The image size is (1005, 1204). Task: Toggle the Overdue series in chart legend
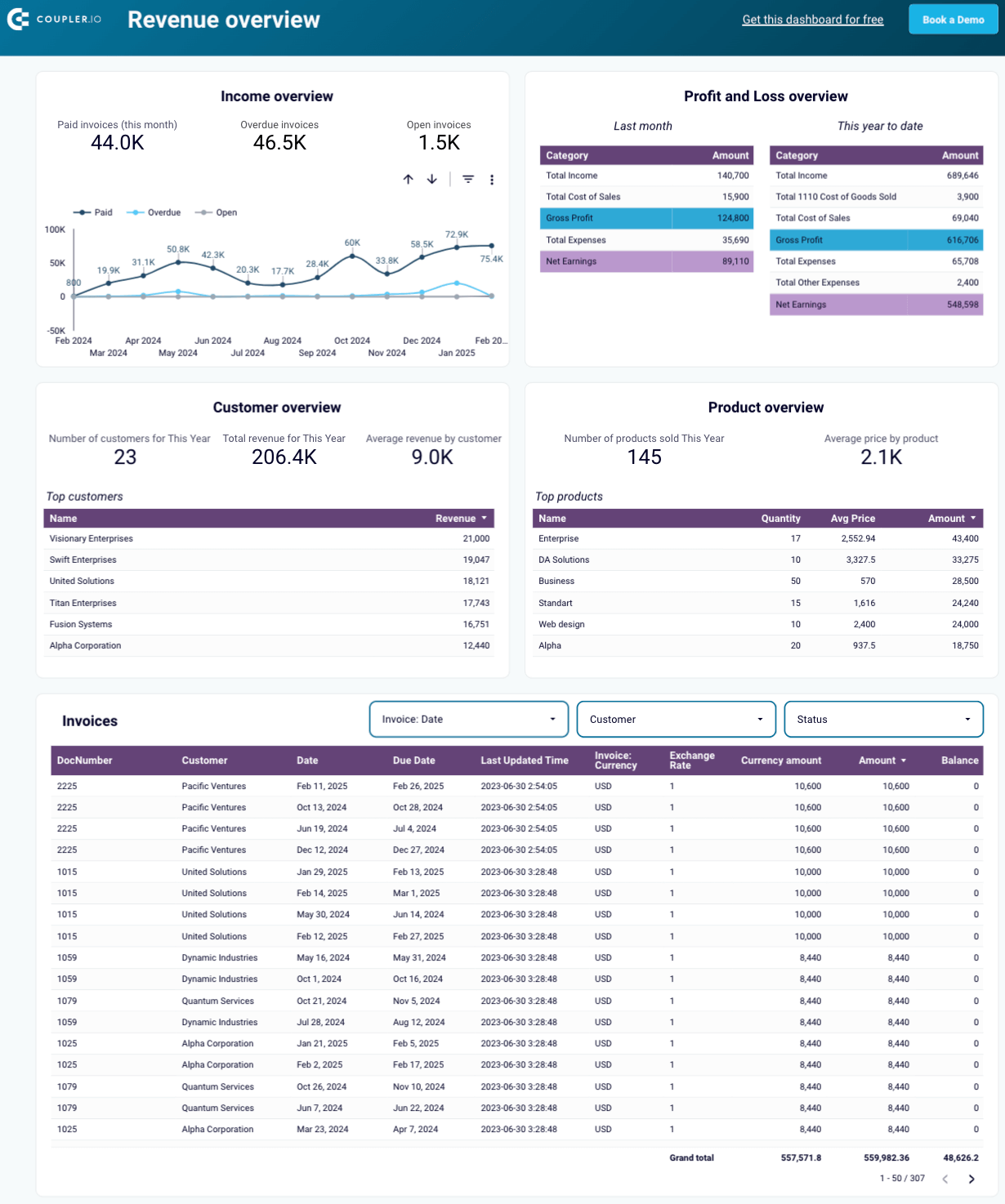(154, 212)
